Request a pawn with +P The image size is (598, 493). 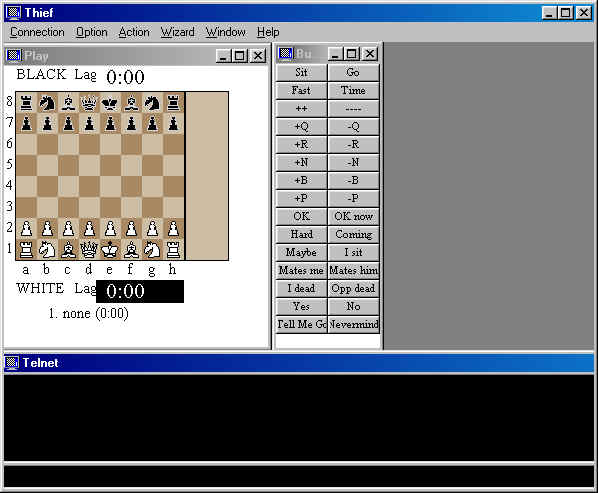[x=301, y=198]
